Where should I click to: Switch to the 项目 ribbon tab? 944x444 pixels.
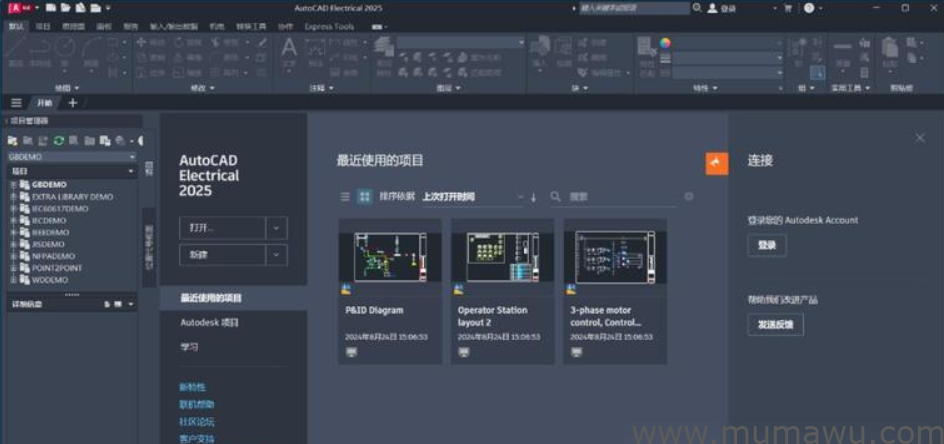(x=42, y=27)
